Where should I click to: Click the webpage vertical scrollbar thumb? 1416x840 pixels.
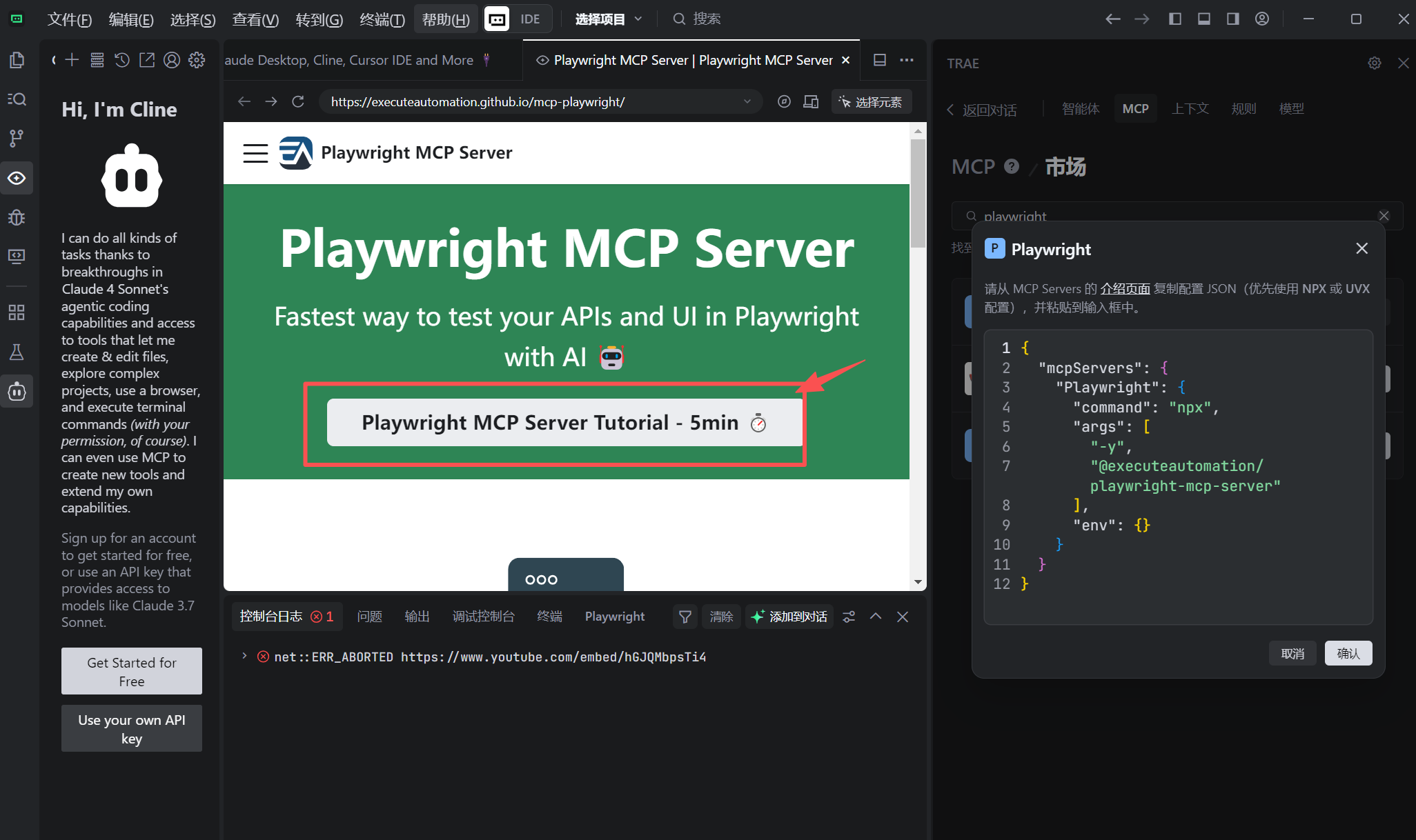coord(917,193)
